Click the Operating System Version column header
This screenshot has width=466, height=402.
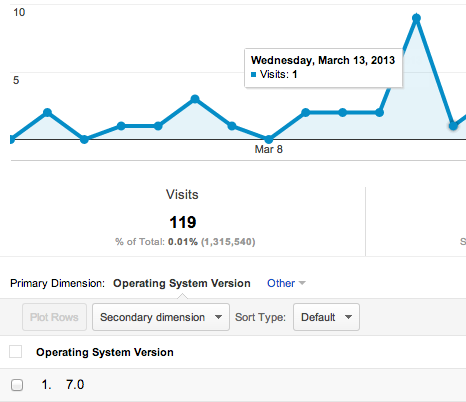tap(105, 352)
